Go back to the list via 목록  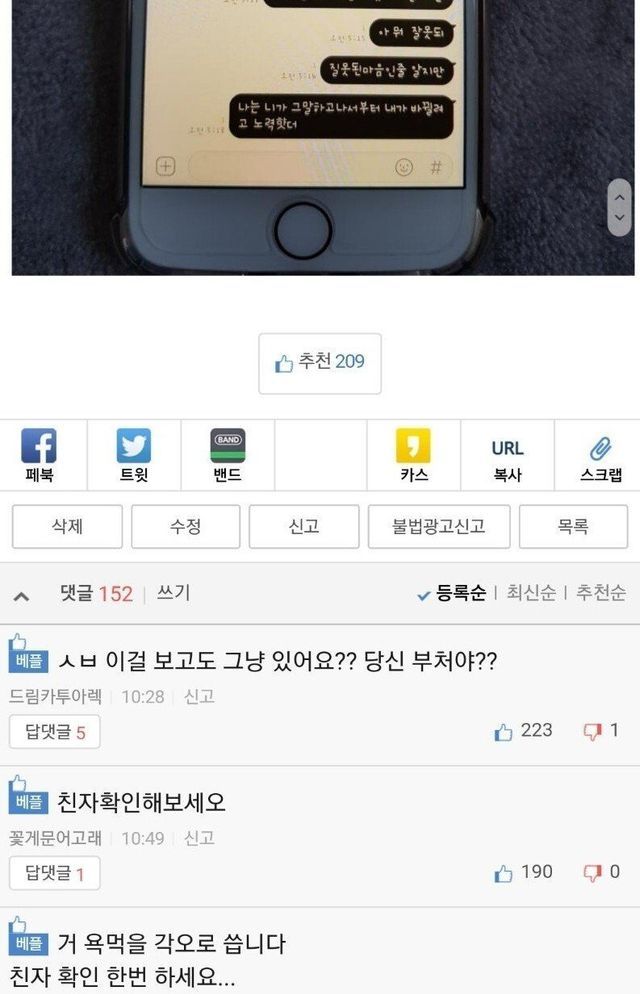(x=573, y=526)
